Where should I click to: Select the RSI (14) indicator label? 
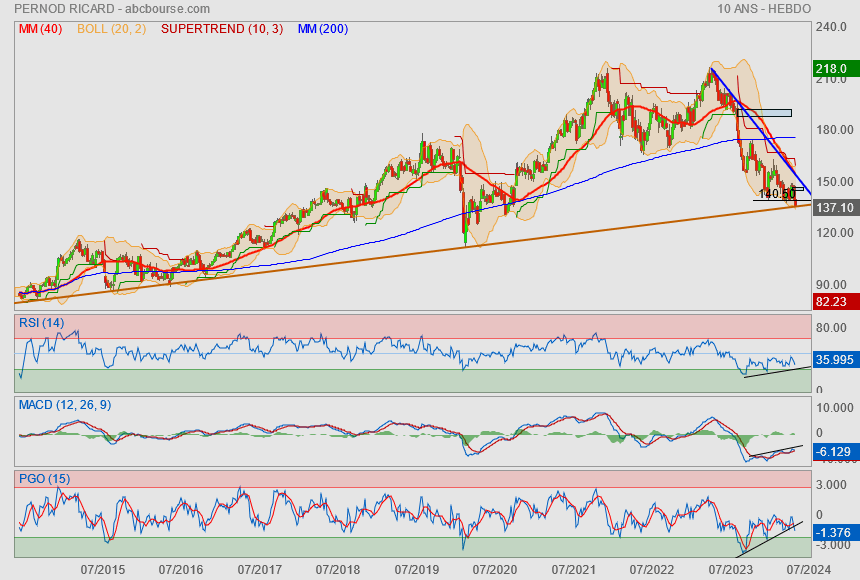(x=41, y=323)
